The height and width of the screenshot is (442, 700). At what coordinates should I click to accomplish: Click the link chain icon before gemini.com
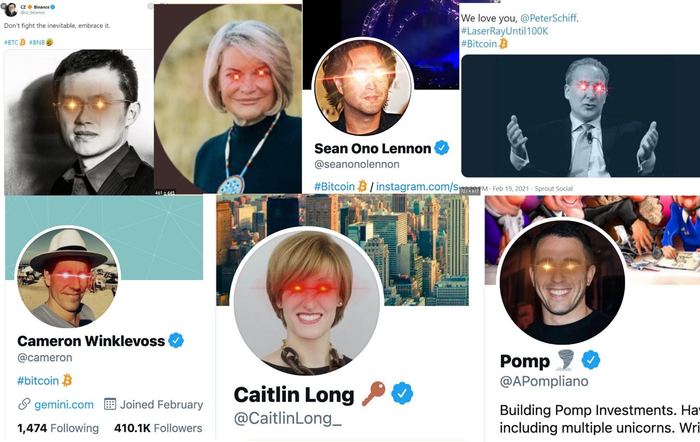[24, 404]
